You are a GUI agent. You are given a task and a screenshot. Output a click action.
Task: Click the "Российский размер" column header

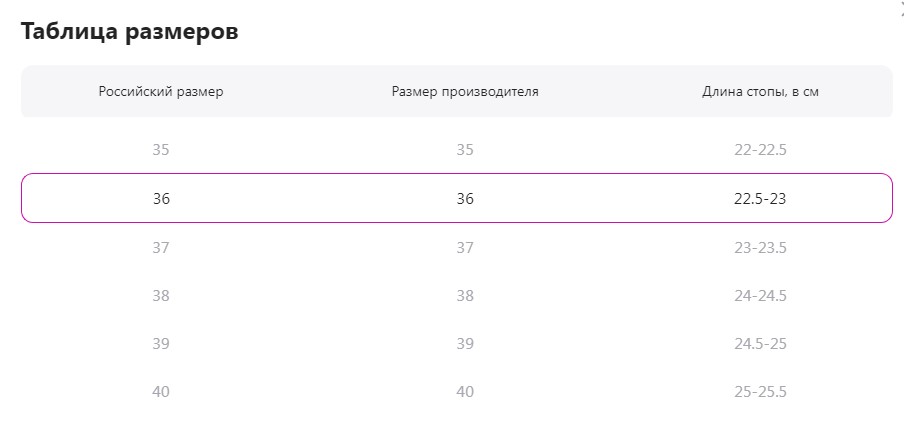click(161, 92)
